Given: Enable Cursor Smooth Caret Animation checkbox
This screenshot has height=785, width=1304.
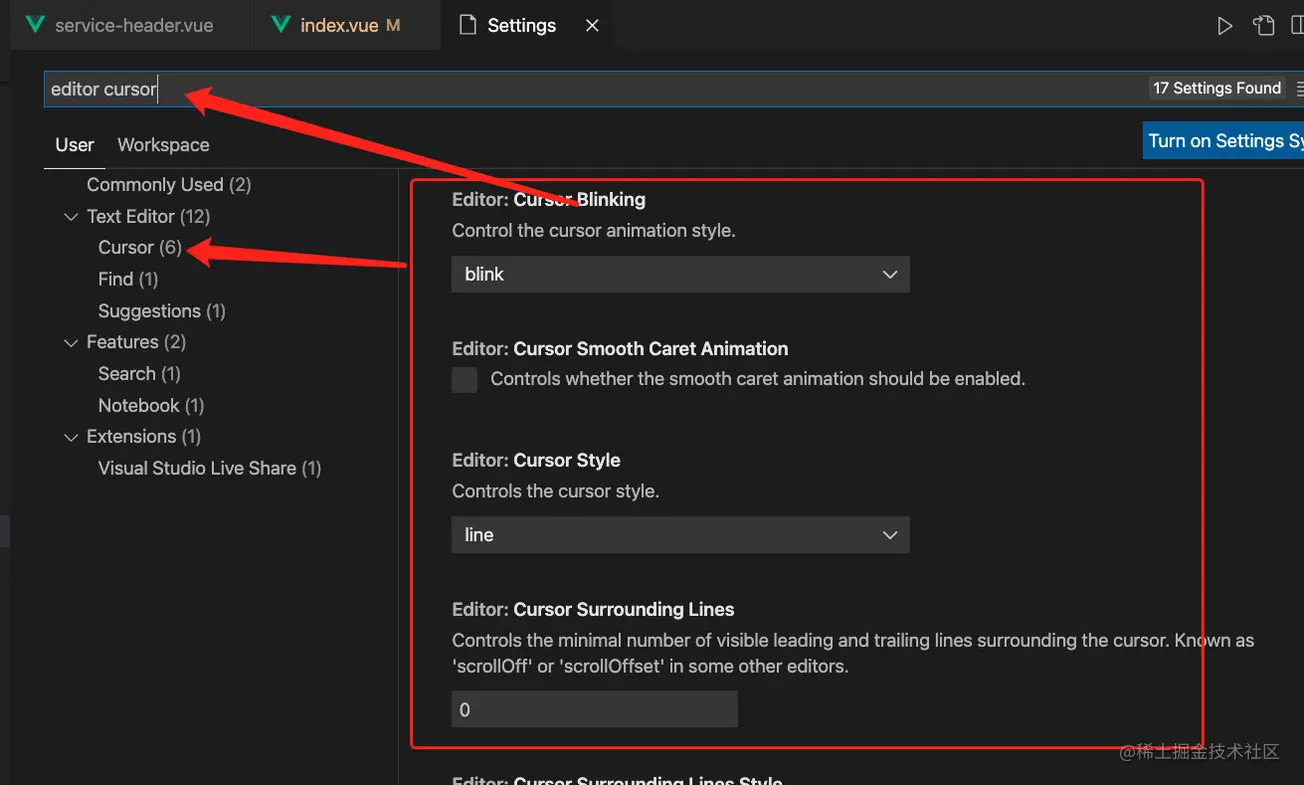Looking at the screenshot, I should coord(465,380).
